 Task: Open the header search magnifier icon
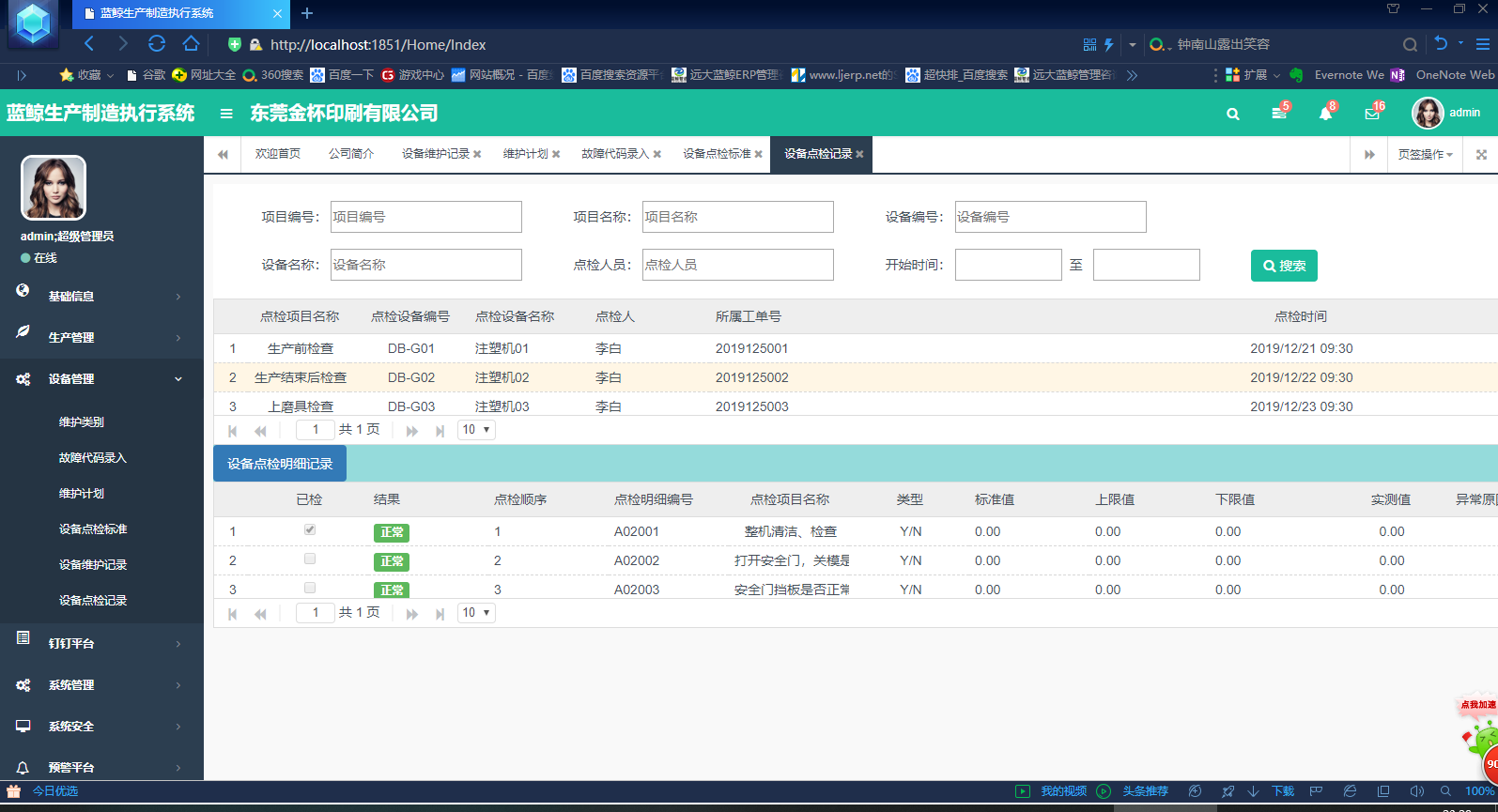pos(1233,114)
